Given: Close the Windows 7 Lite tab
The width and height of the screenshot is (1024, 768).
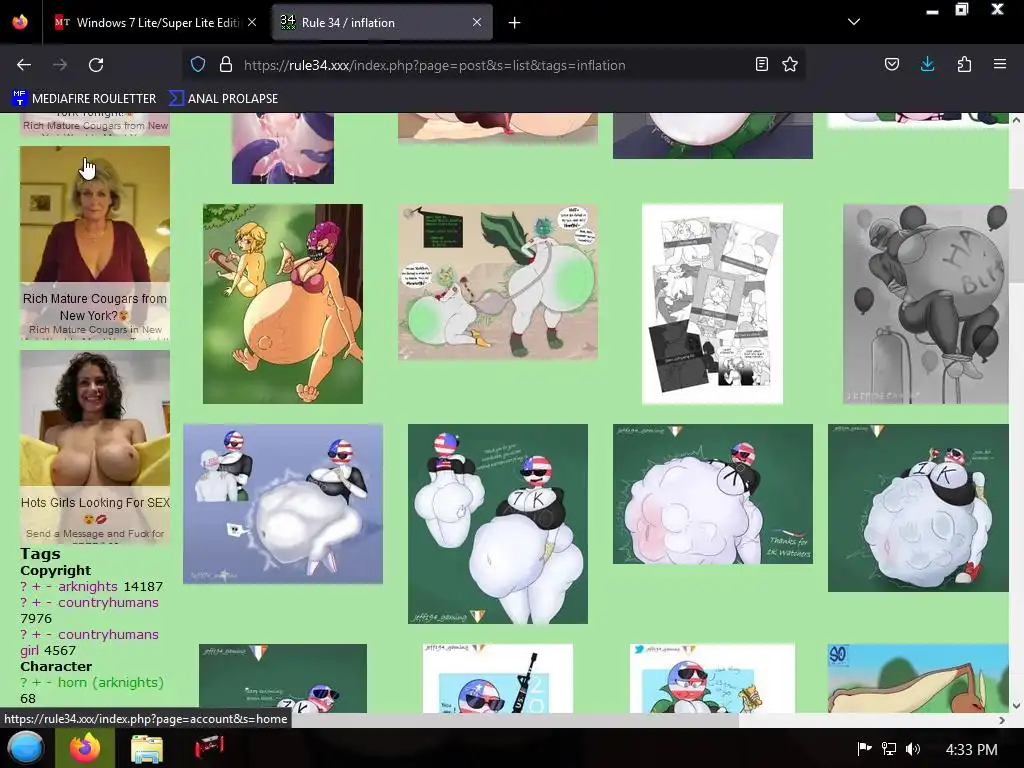Looking at the screenshot, I should coord(252,22).
